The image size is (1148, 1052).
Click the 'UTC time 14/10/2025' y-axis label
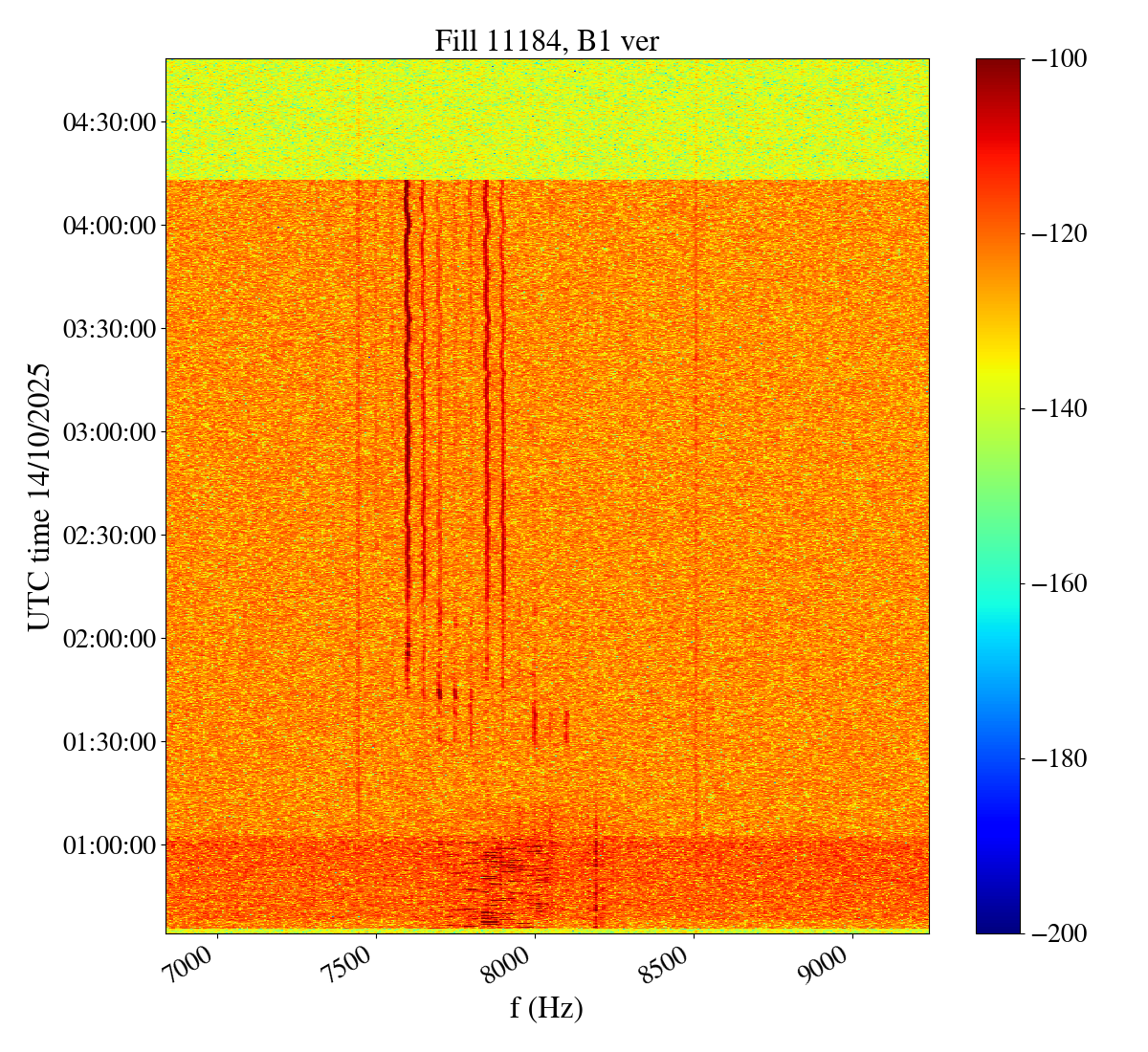point(38,495)
